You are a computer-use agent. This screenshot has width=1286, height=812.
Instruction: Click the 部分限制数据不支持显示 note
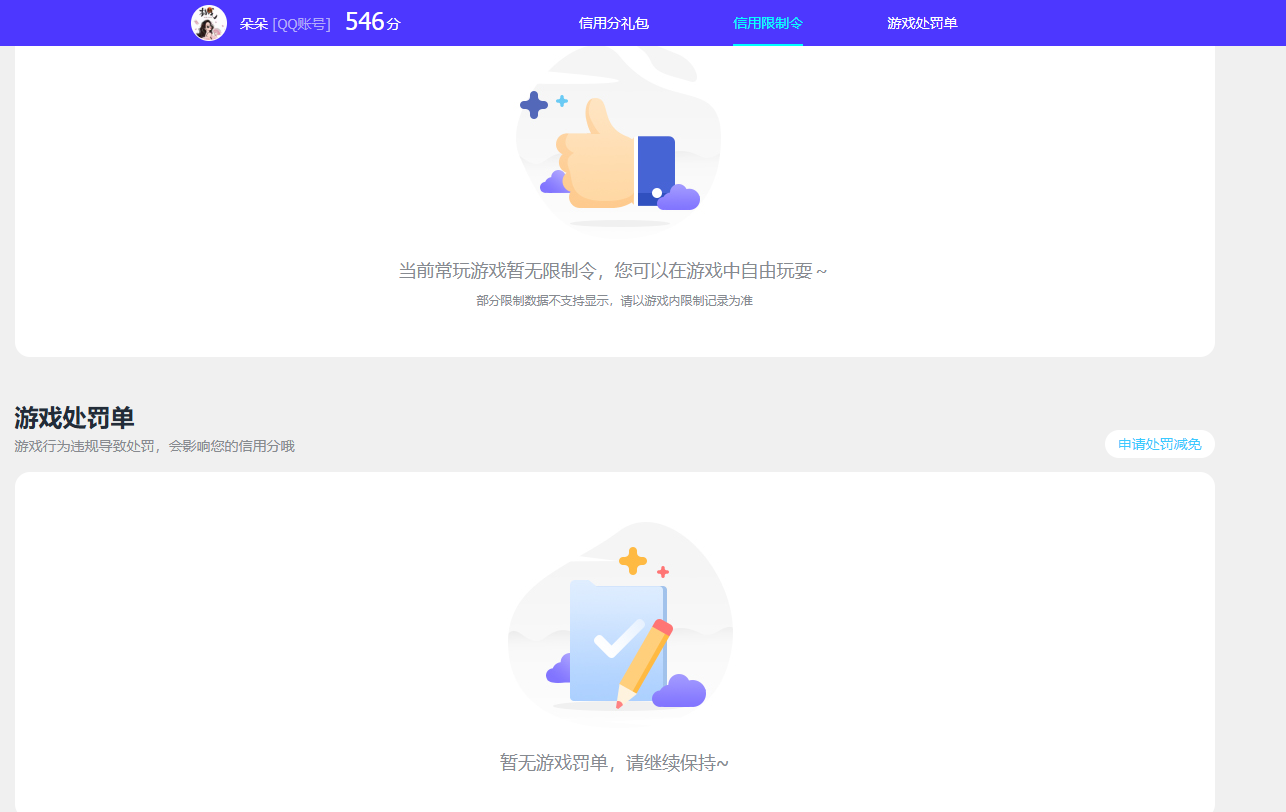(x=614, y=300)
